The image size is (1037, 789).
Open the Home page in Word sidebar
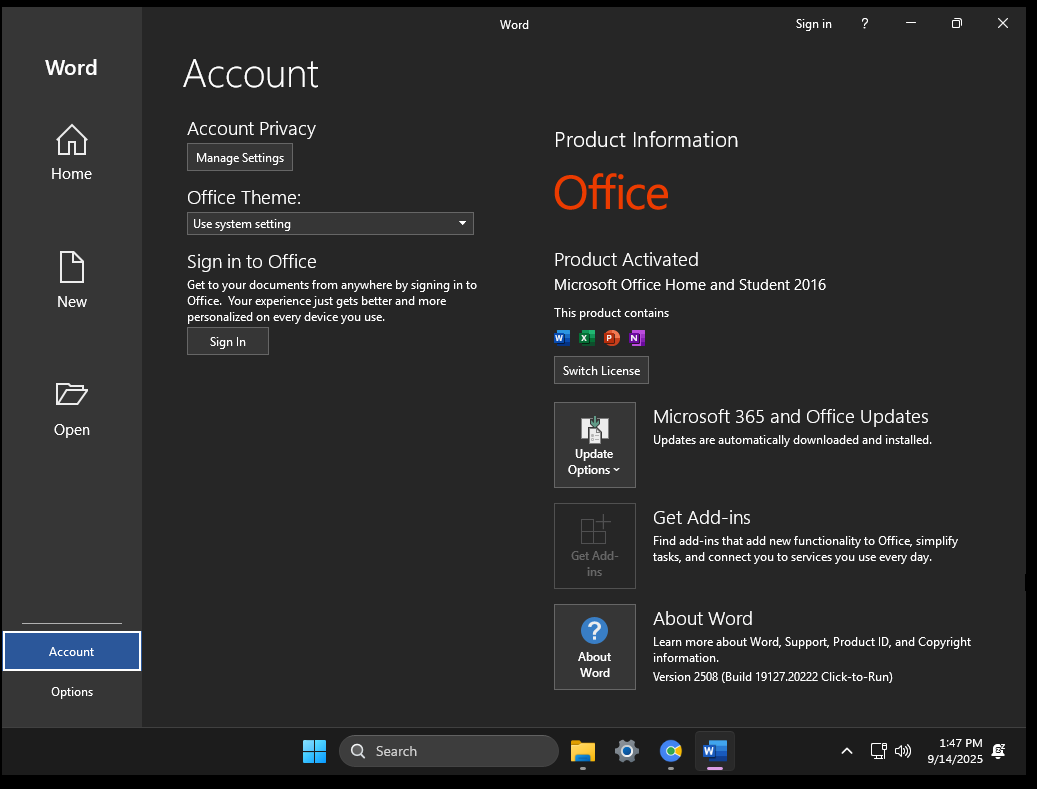pos(71,153)
